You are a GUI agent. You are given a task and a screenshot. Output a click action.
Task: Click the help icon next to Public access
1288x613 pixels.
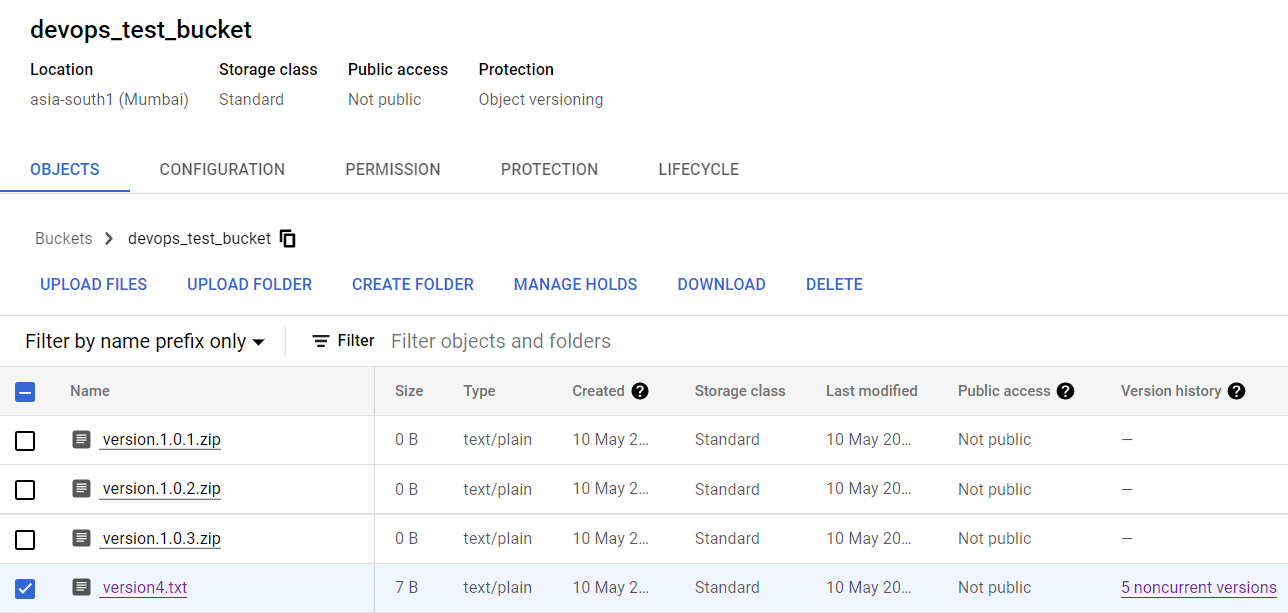click(x=1065, y=391)
